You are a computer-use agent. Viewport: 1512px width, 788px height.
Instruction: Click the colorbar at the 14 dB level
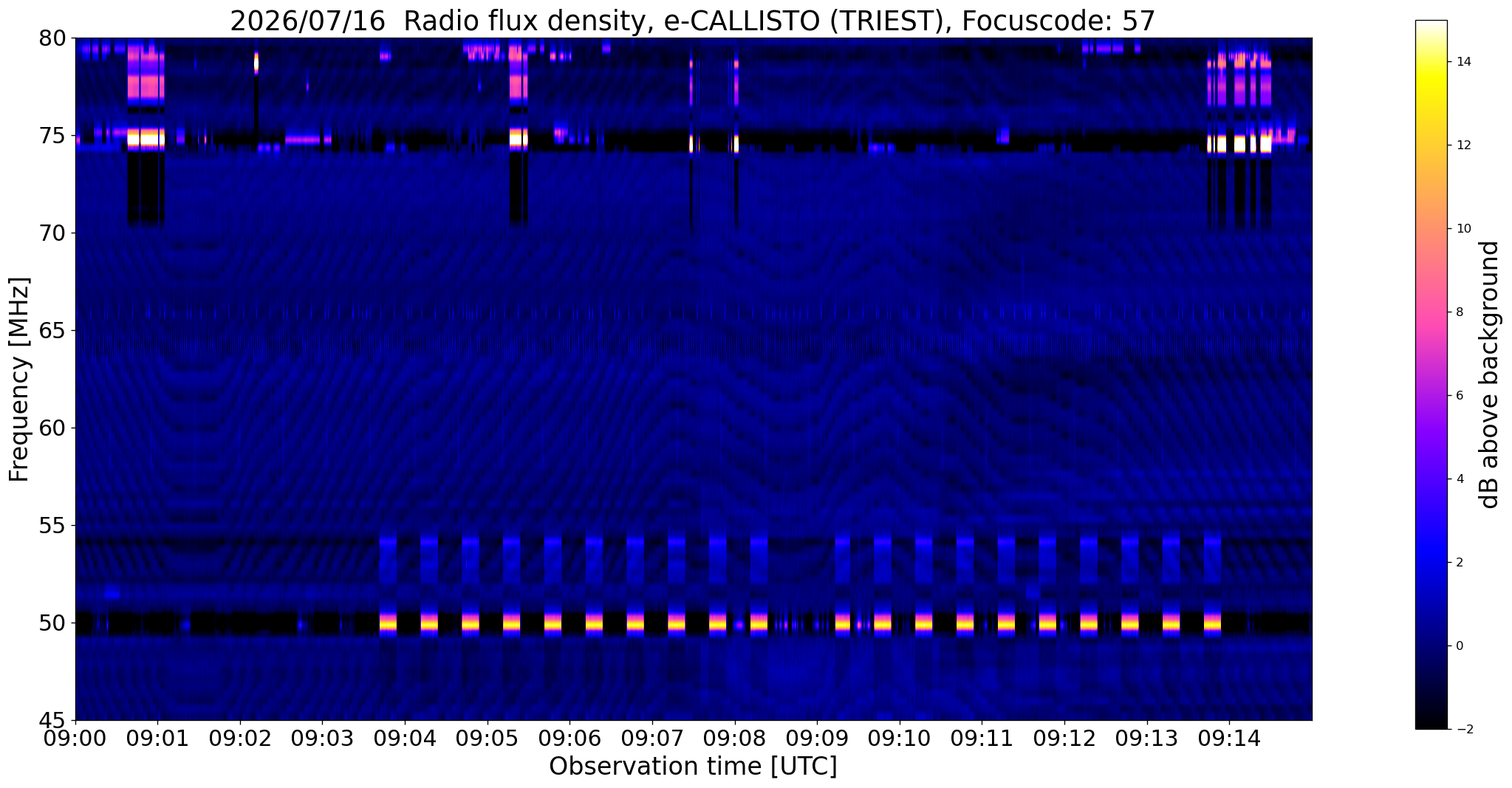pos(1431,62)
